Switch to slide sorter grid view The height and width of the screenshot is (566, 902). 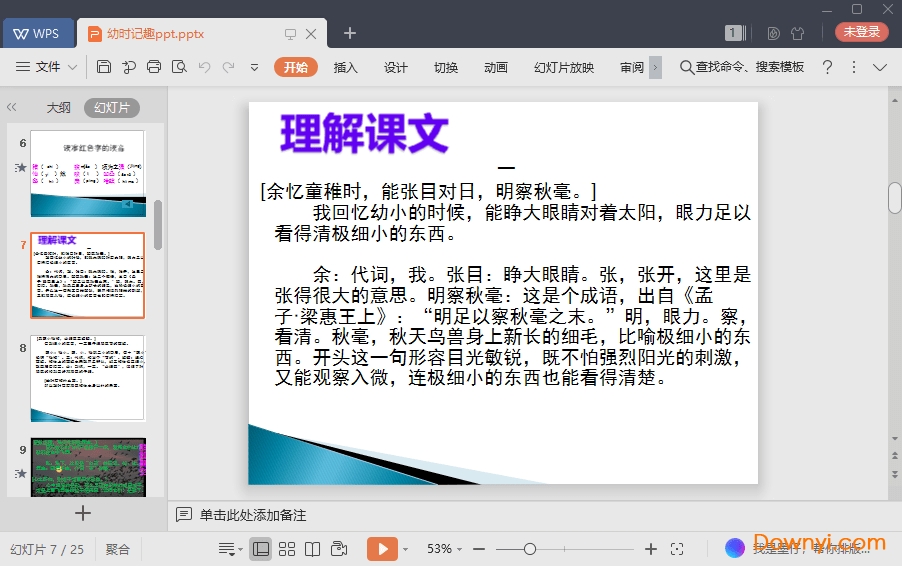(287, 549)
